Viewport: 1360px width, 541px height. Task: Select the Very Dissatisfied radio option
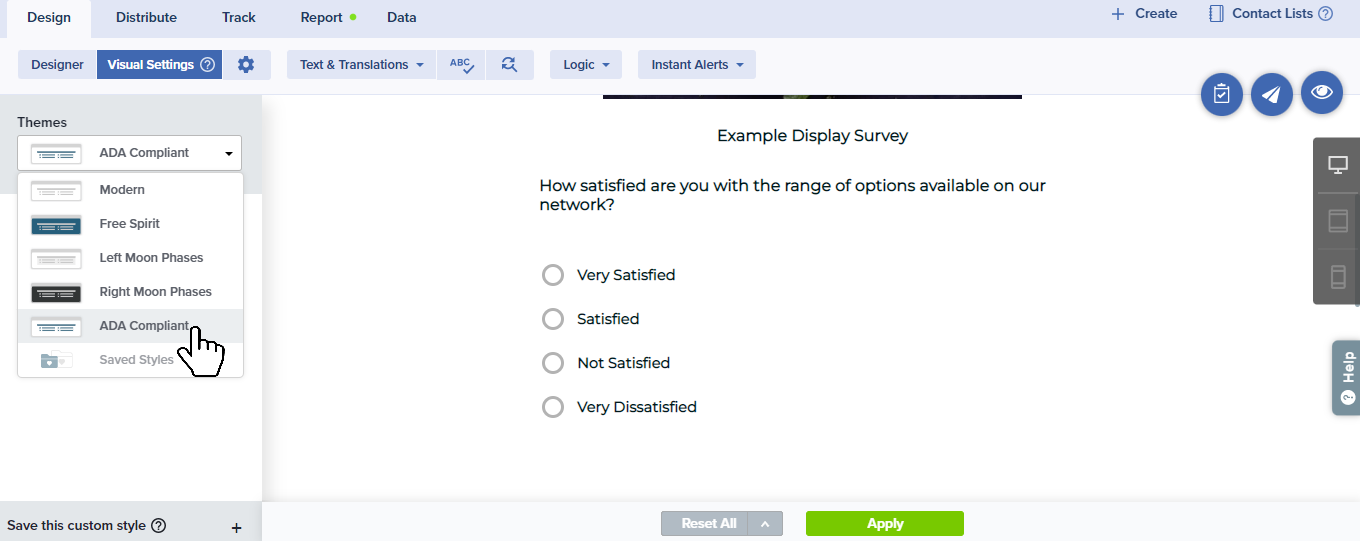pos(553,407)
